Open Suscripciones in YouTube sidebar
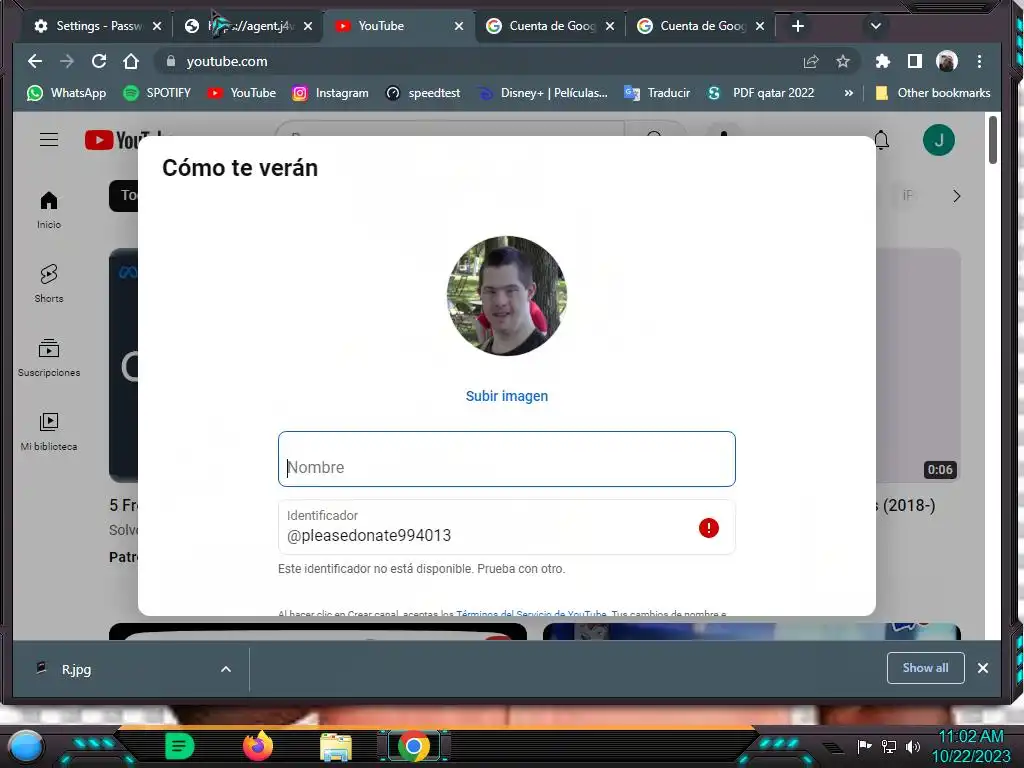The height and width of the screenshot is (768, 1024). [x=49, y=358]
